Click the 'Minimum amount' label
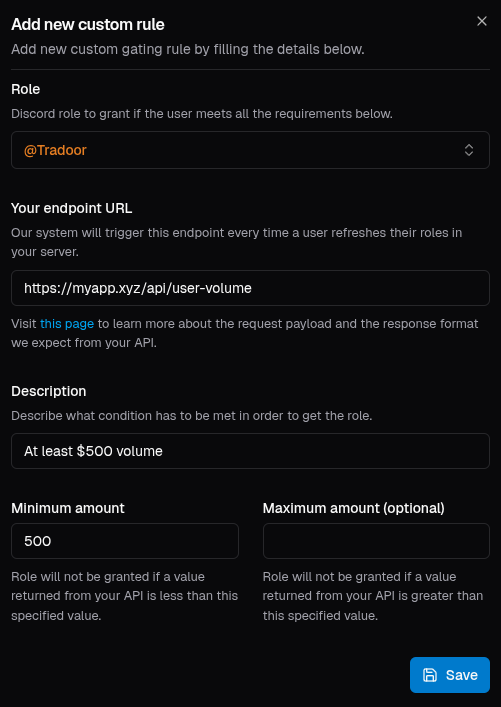 click(68, 508)
